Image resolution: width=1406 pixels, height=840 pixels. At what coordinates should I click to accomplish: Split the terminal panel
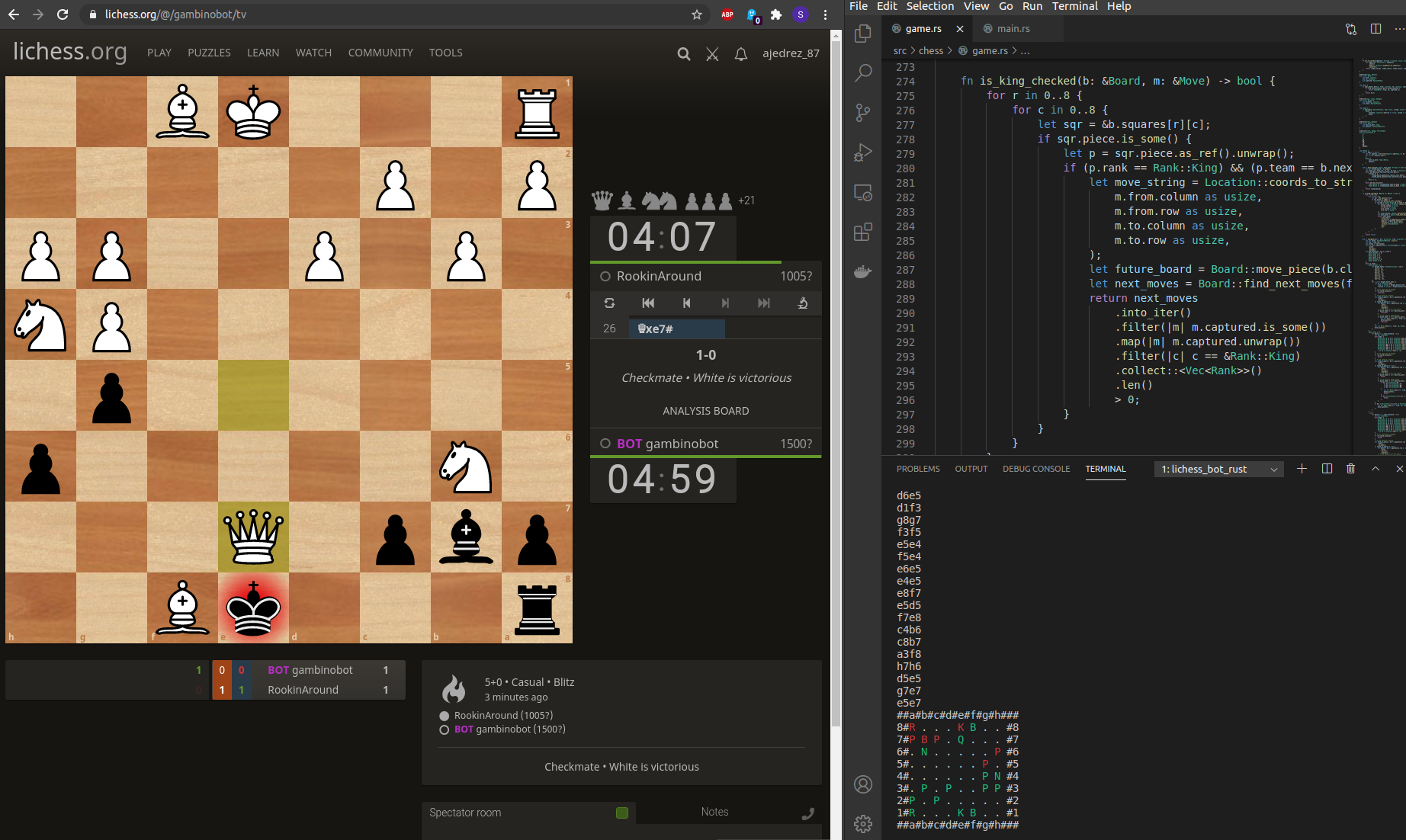pyautogui.click(x=1327, y=469)
